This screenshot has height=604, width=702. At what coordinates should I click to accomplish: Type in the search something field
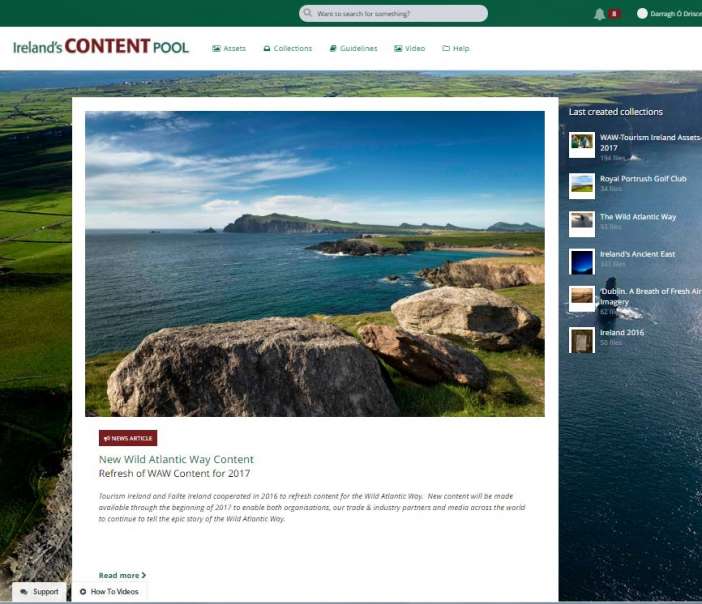tap(398, 14)
